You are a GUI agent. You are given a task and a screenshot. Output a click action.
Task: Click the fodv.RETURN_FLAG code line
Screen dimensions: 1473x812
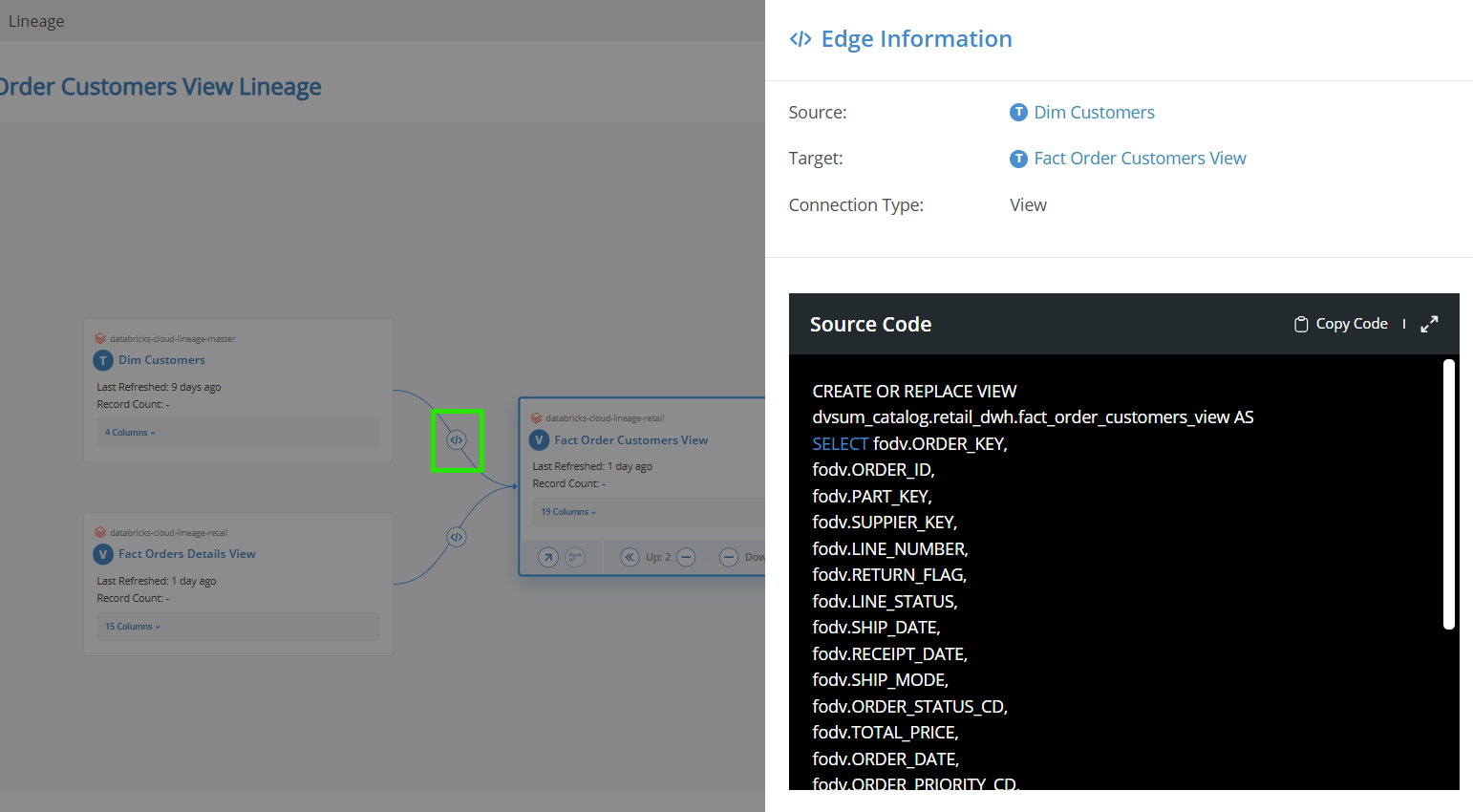coord(889,575)
